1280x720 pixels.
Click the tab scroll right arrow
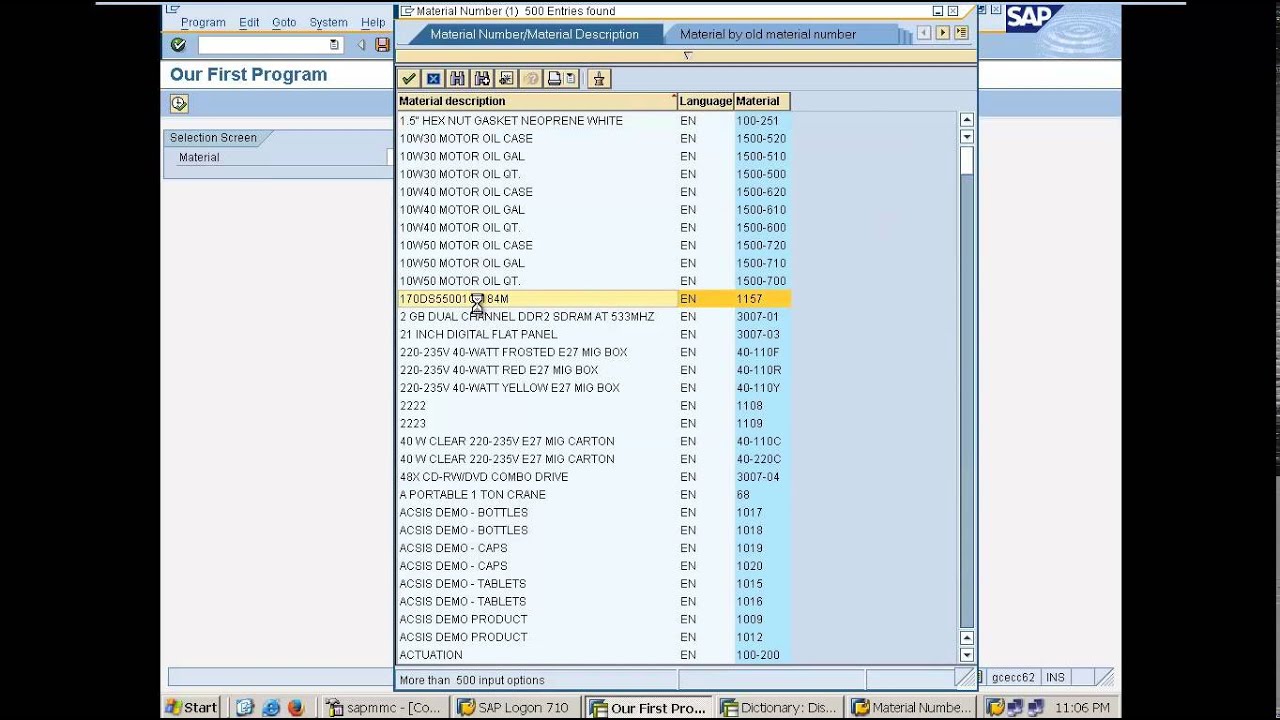[x=942, y=33]
